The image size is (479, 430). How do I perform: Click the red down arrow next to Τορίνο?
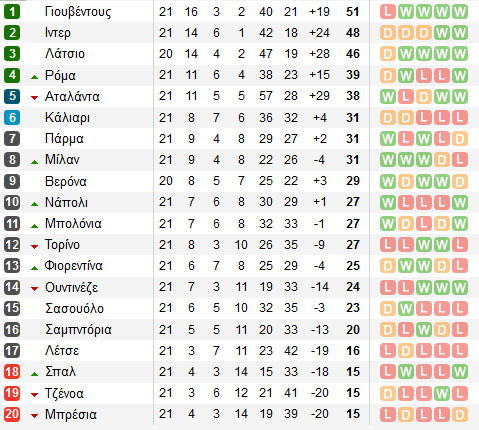coord(34,247)
